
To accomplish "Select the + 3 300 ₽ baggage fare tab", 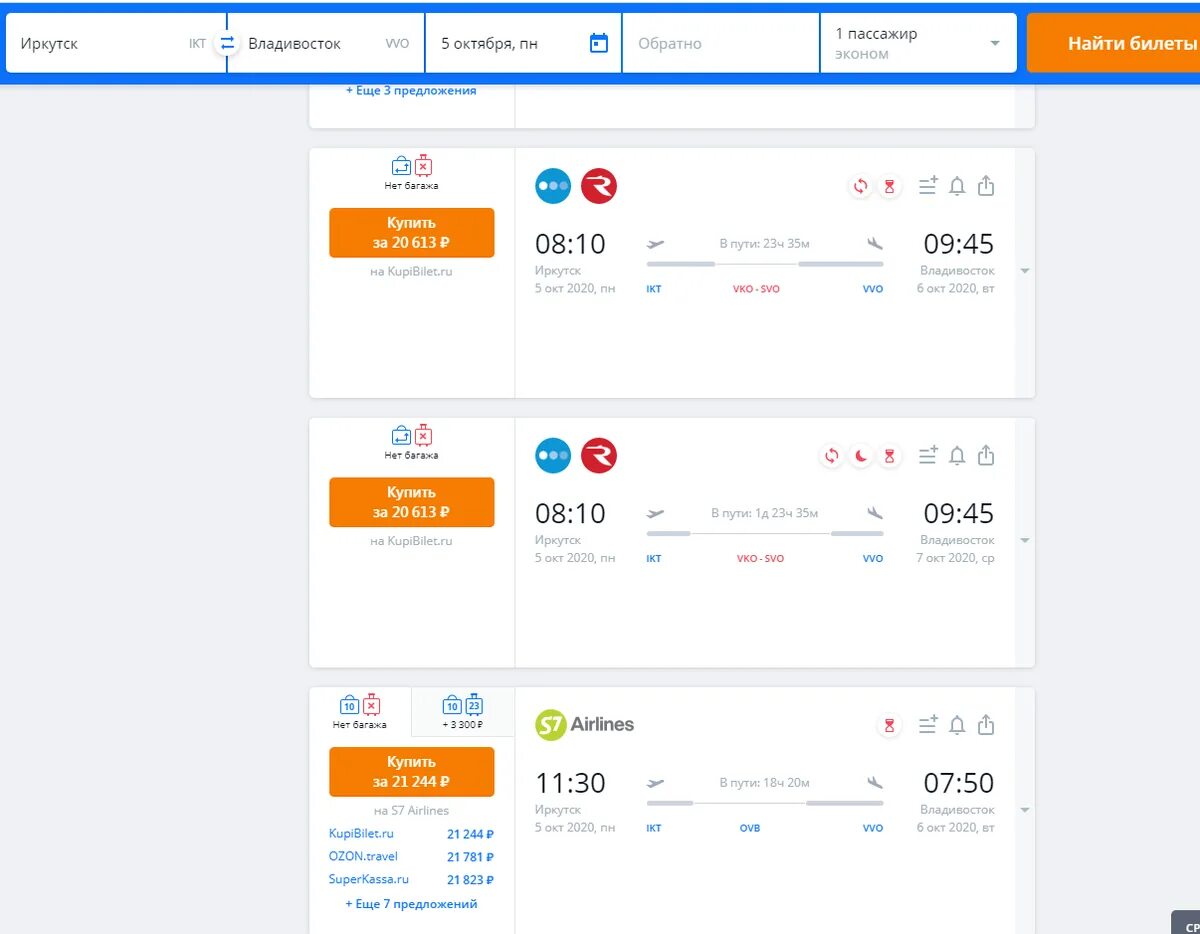I will click(x=463, y=712).
